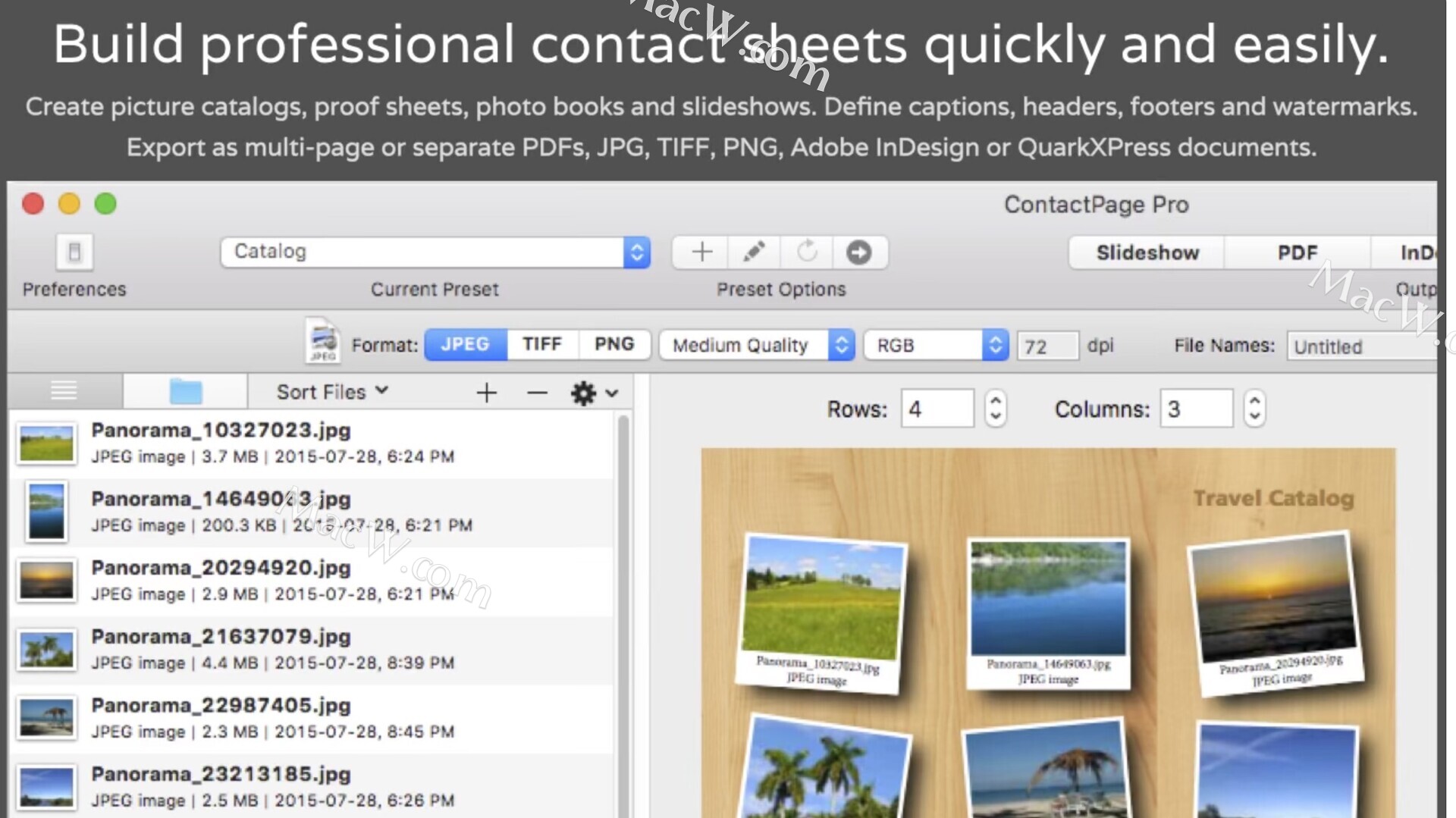Click thumbnail of Panorama_23213185.jpg in list

(x=46, y=787)
